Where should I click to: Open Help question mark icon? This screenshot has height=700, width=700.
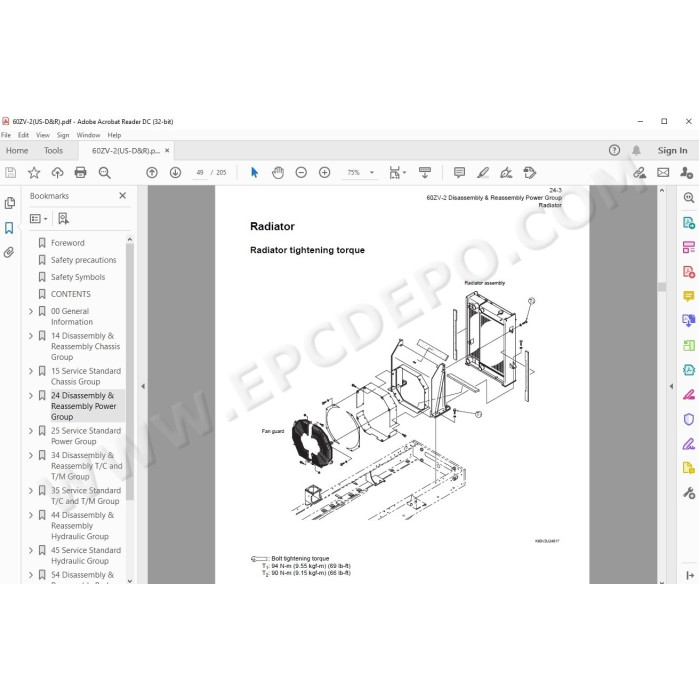coord(614,150)
